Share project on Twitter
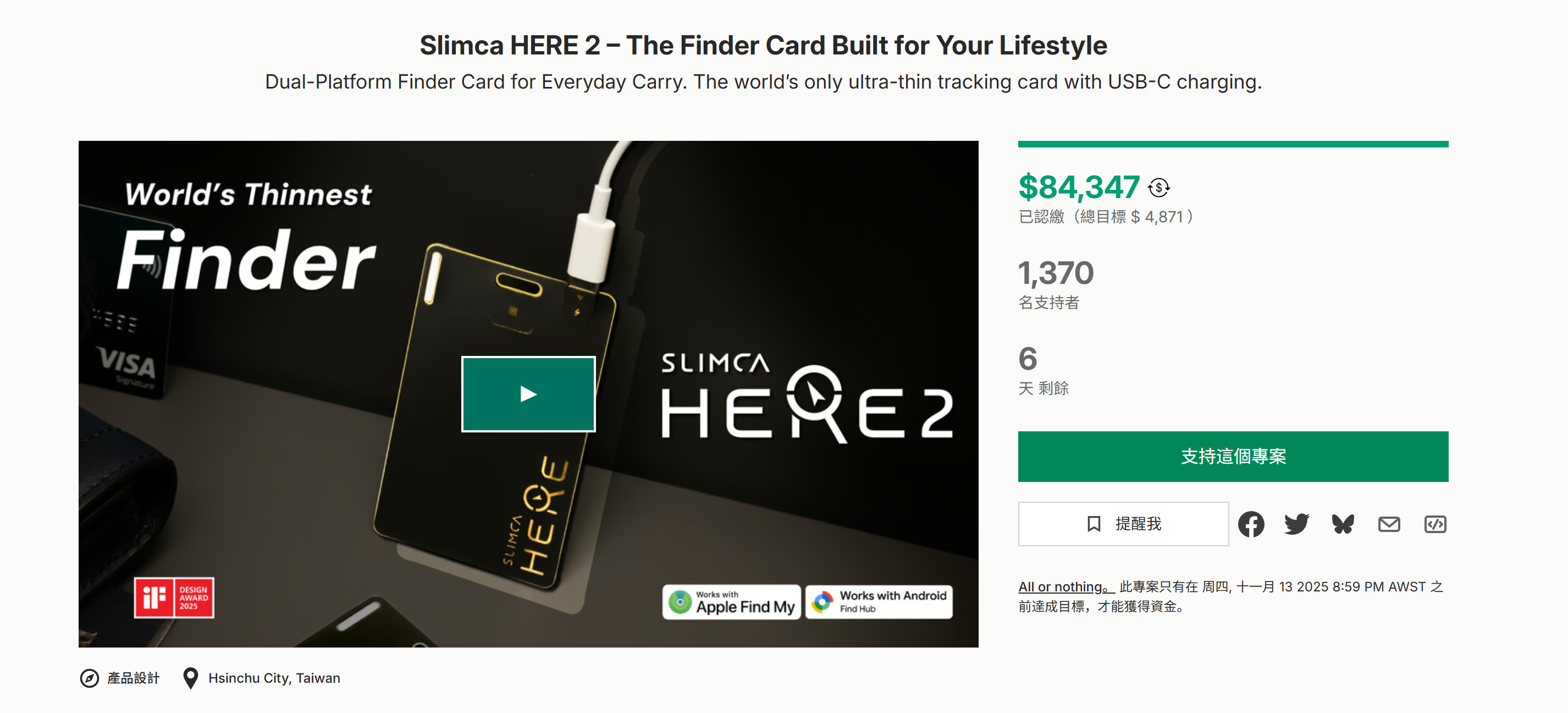Image resolution: width=1568 pixels, height=713 pixels. (1296, 524)
